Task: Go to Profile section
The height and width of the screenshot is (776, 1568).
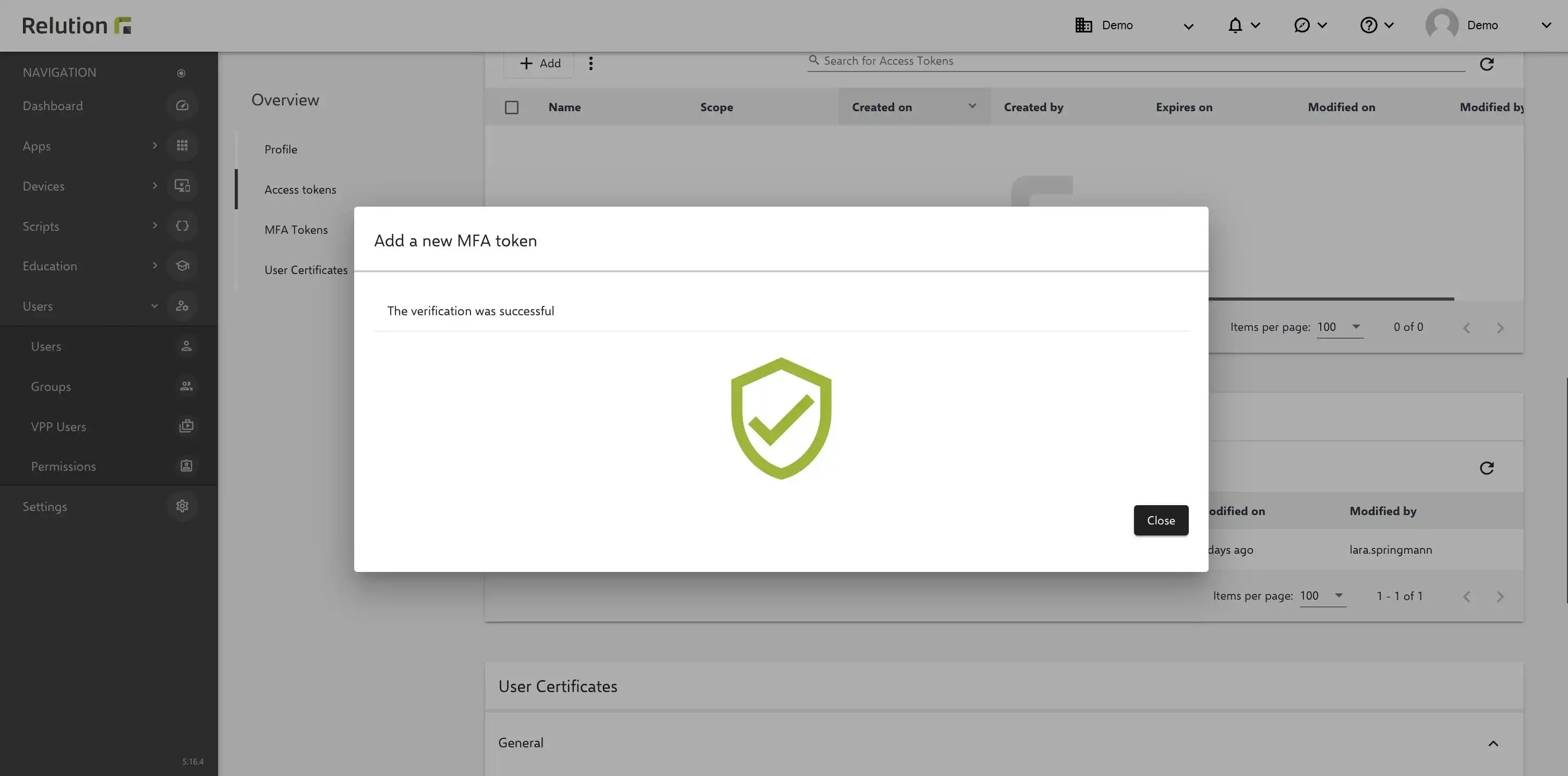Action: 281,149
